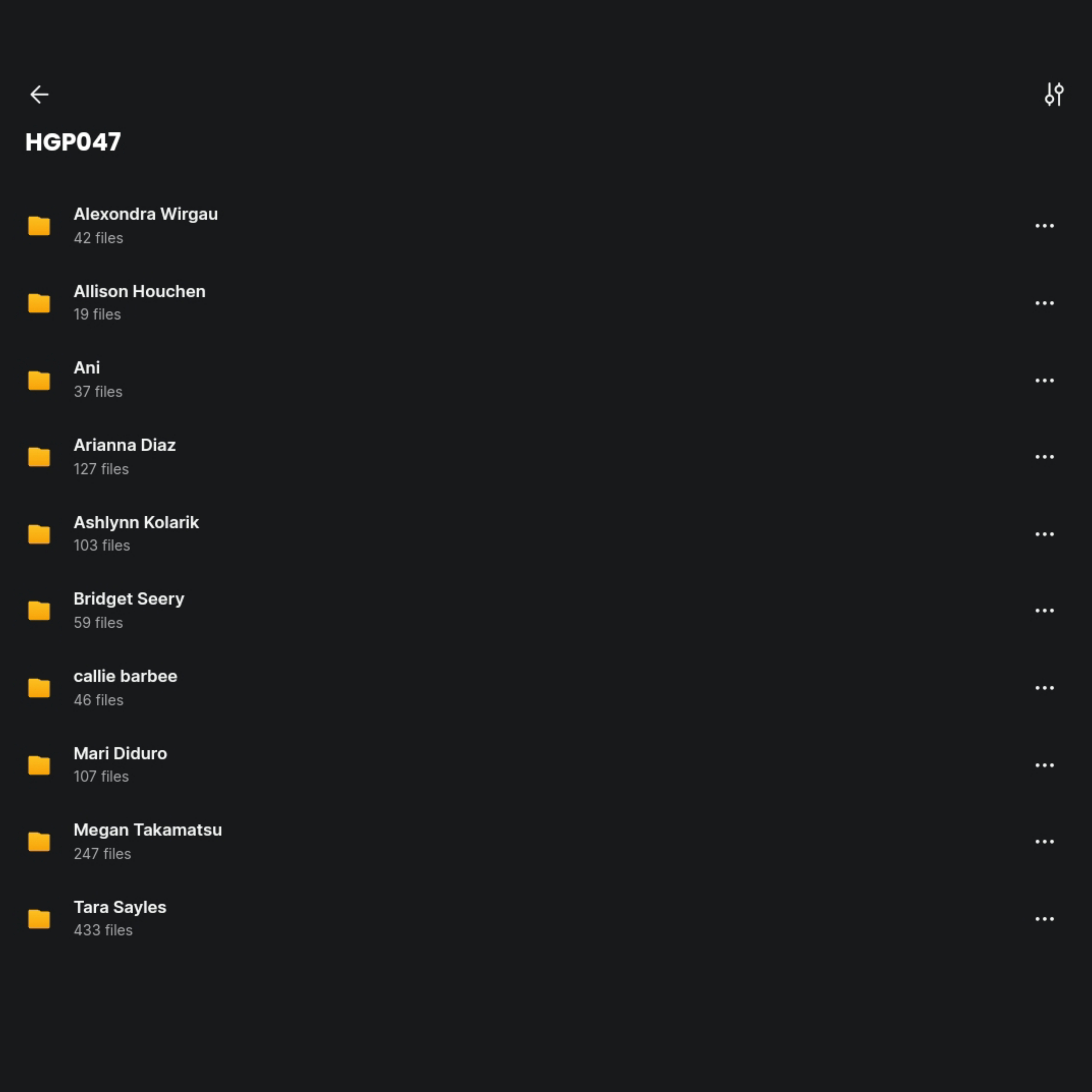Open the three-dot menu for callie barbee
The width and height of the screenshot is (1092, 1092).
(x=1044, y=688)
